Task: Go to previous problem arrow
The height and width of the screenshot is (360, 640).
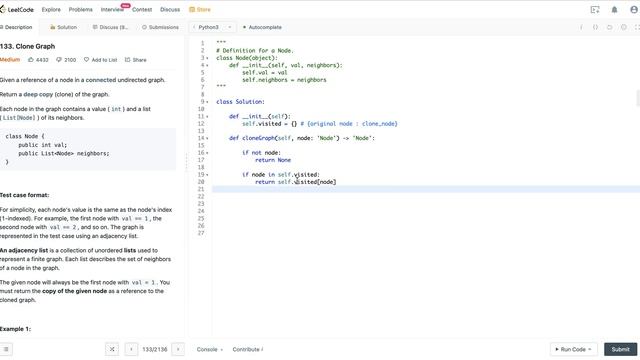Action: 131,349
